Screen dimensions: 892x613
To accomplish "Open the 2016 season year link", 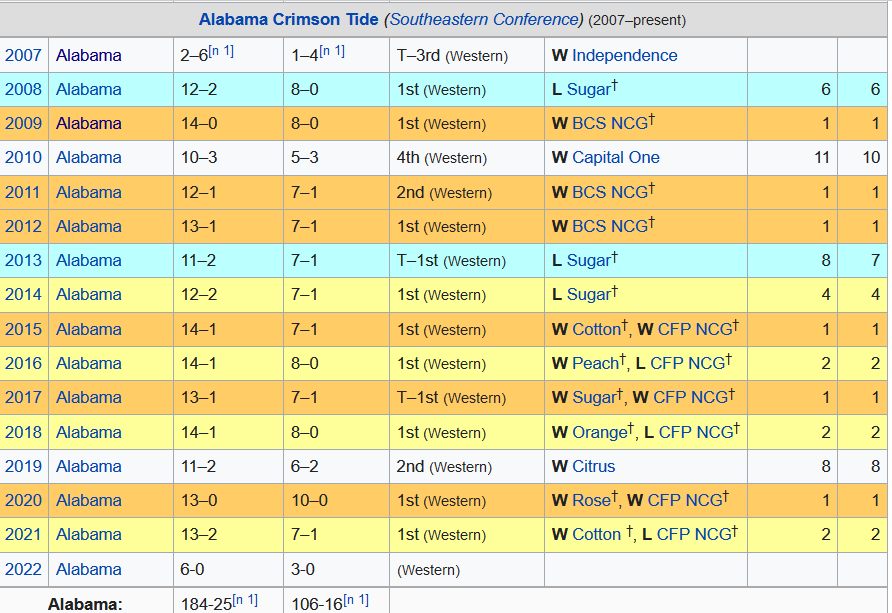I will click(23, 363).
